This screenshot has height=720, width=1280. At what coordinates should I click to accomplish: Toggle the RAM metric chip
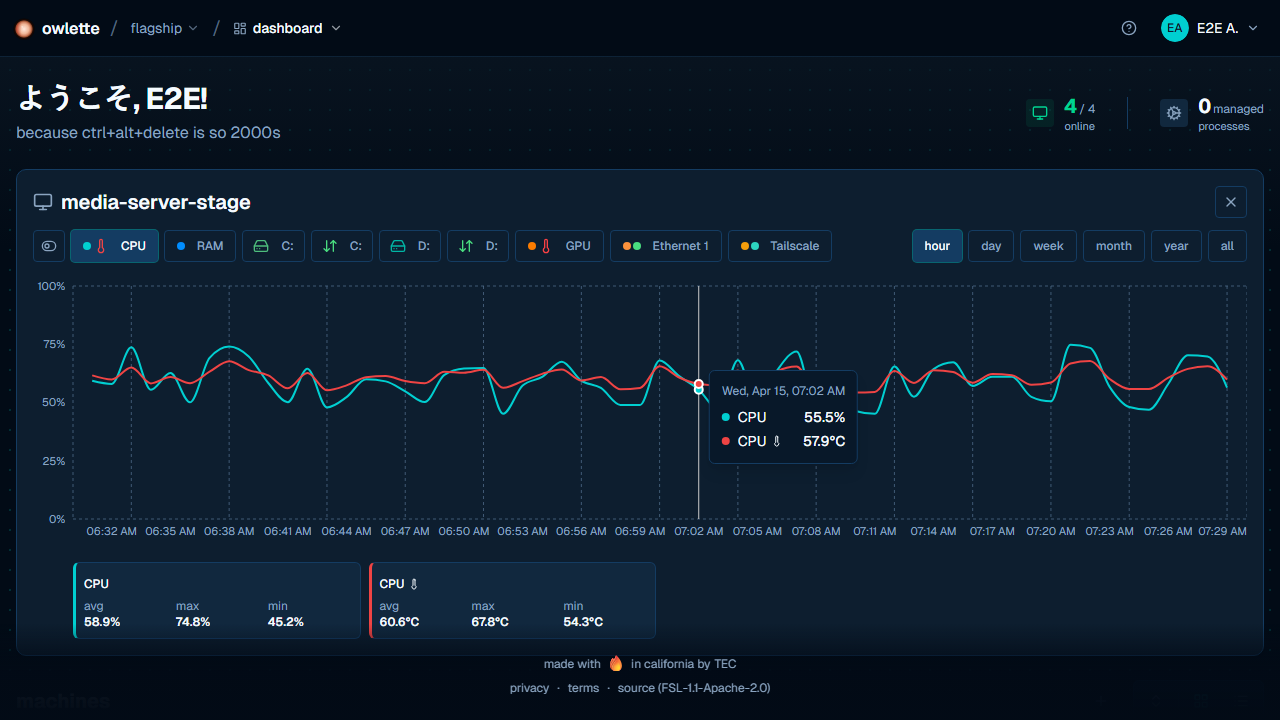pos(200,246)
